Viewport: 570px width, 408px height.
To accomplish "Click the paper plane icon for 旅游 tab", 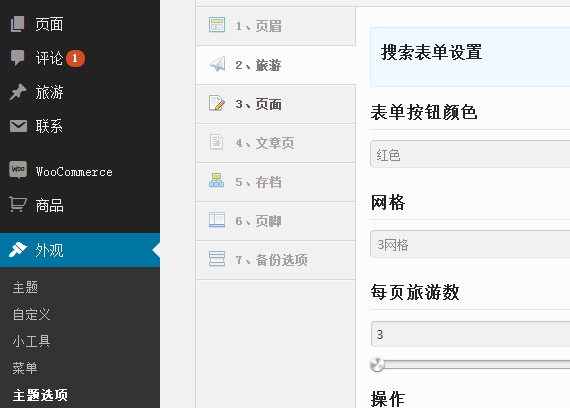I will click(217, 64).
